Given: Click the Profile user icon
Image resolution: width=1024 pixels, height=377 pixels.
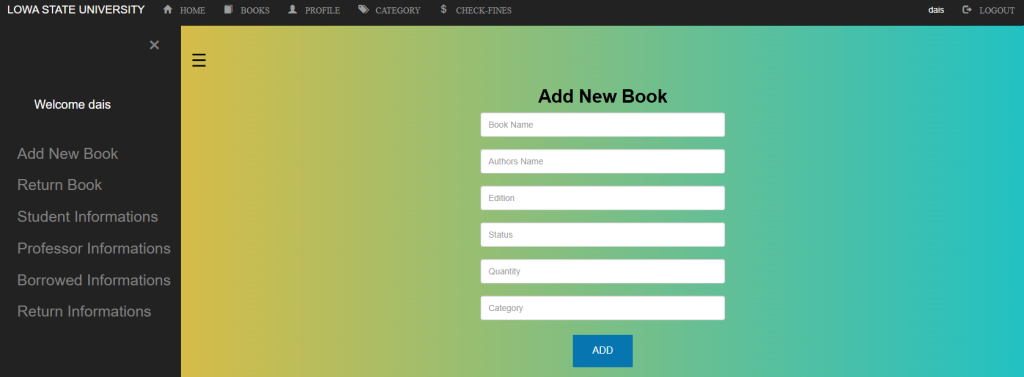Looking at the screenshot, I should pyautogui.click(x=293, y=10).
